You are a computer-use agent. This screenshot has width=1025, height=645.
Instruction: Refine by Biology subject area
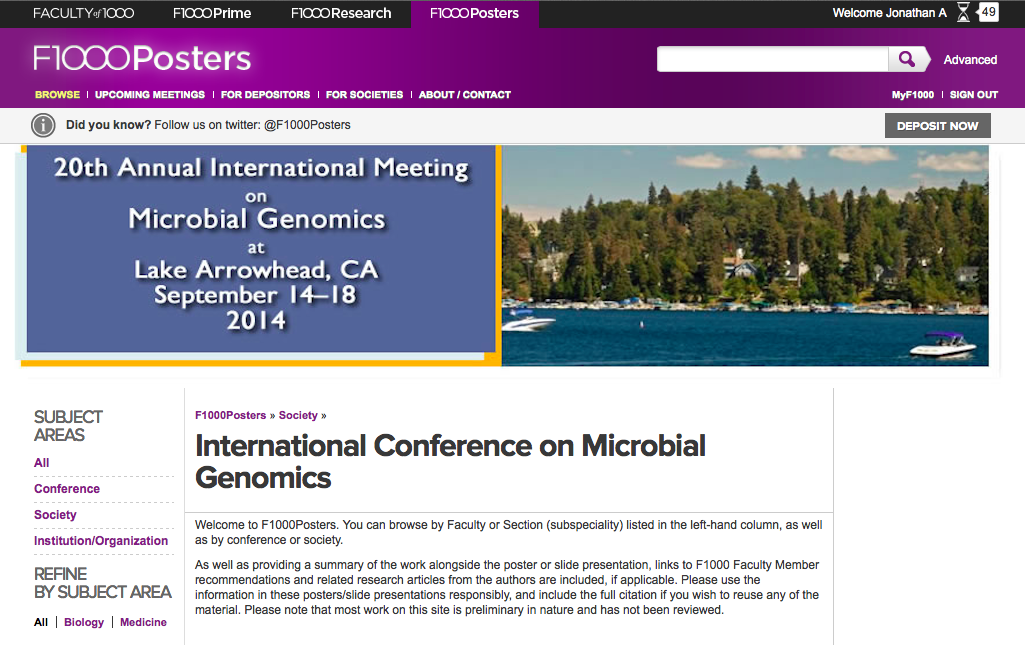click(x=84, y=622)
